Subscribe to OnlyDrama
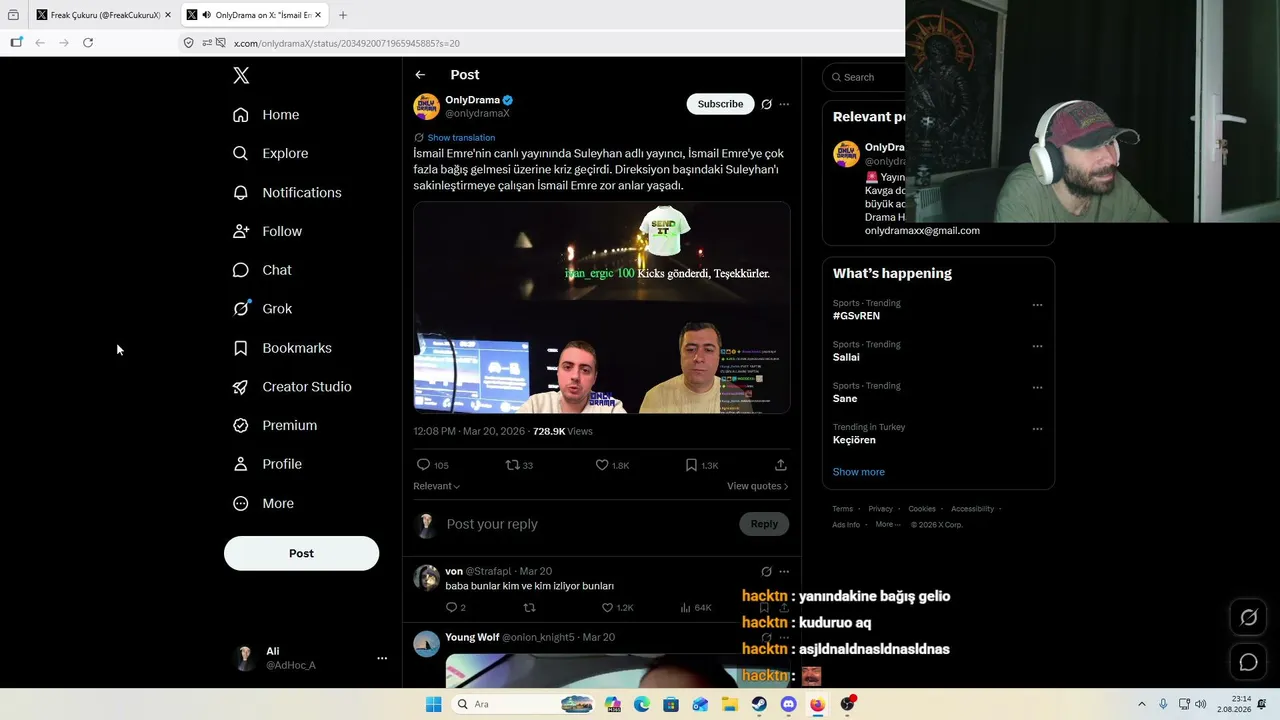 720,104
